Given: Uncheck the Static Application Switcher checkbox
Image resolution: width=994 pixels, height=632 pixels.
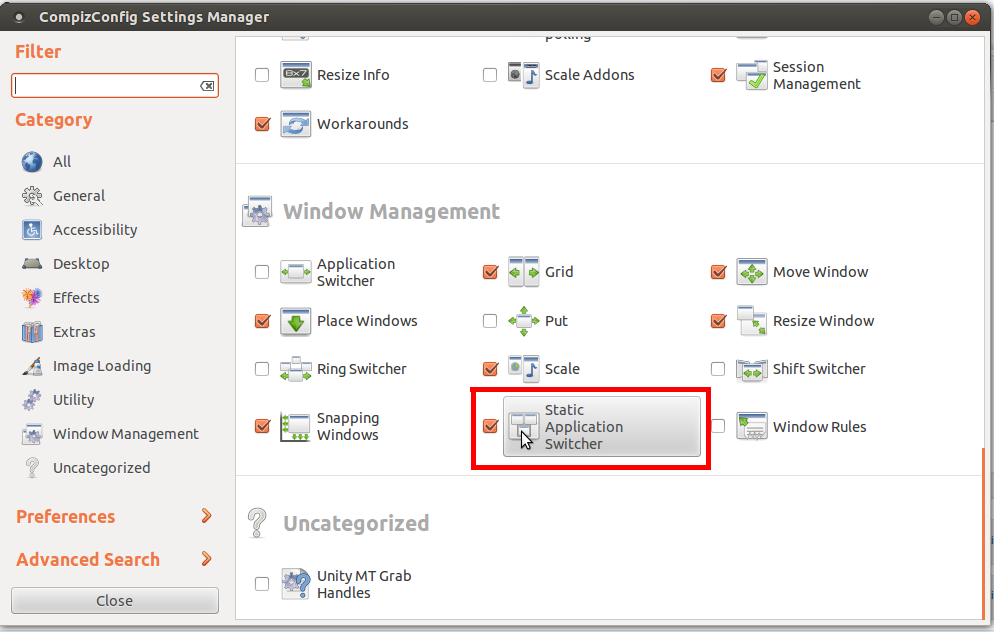Looking at the screenshot, I should [490, 426].
